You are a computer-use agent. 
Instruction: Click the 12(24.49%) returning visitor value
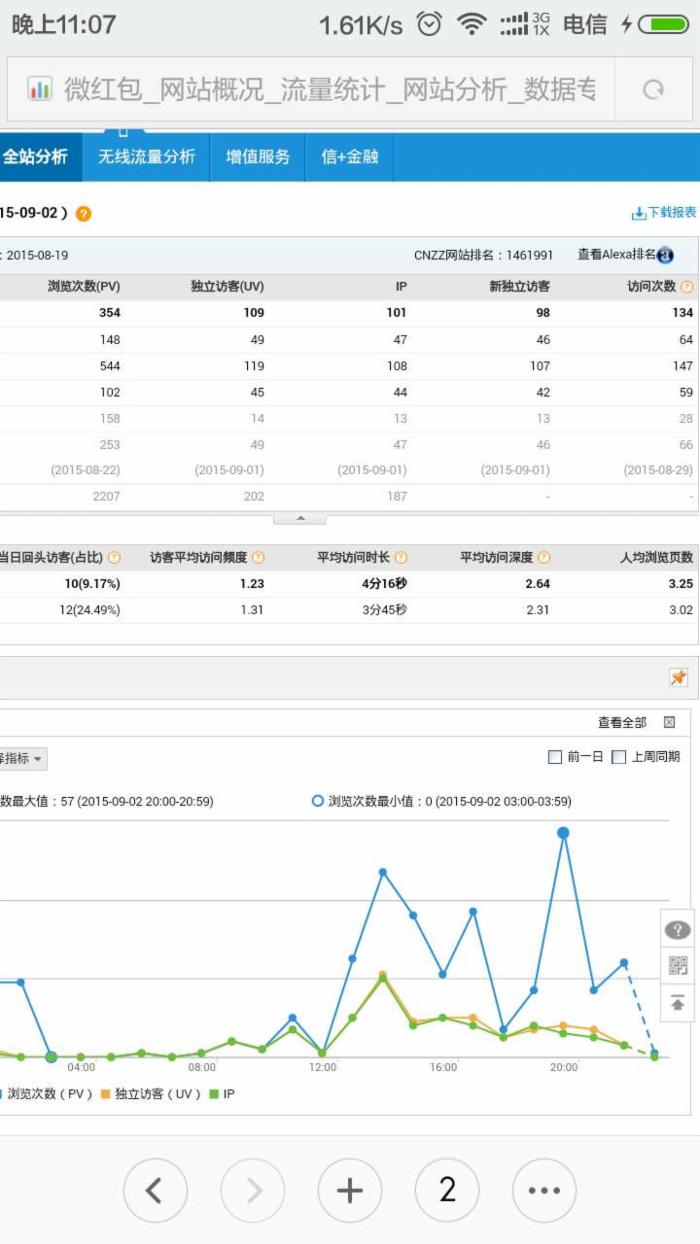pos(90,610)
